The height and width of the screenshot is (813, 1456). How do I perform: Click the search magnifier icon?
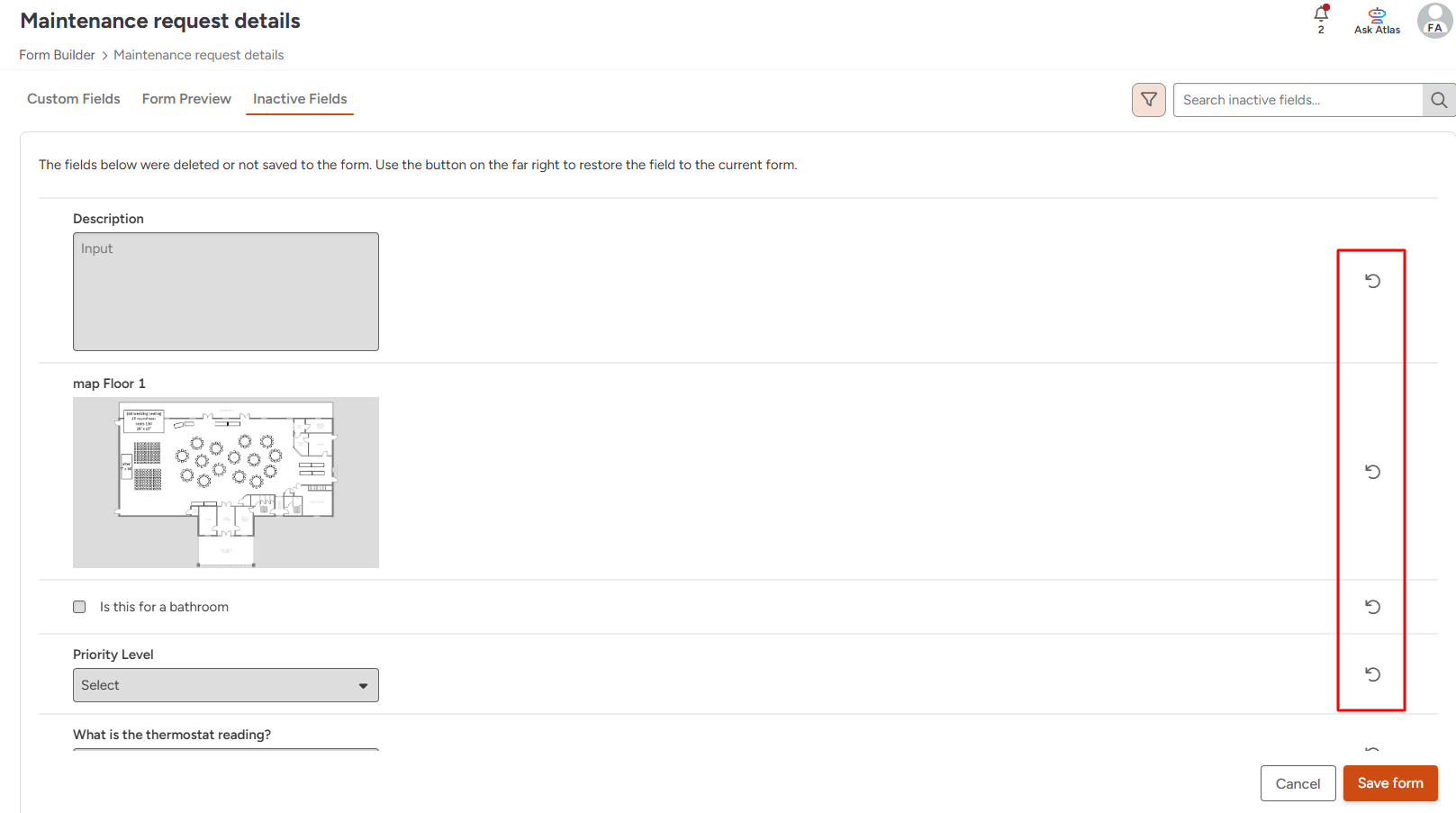[1439, 100]
